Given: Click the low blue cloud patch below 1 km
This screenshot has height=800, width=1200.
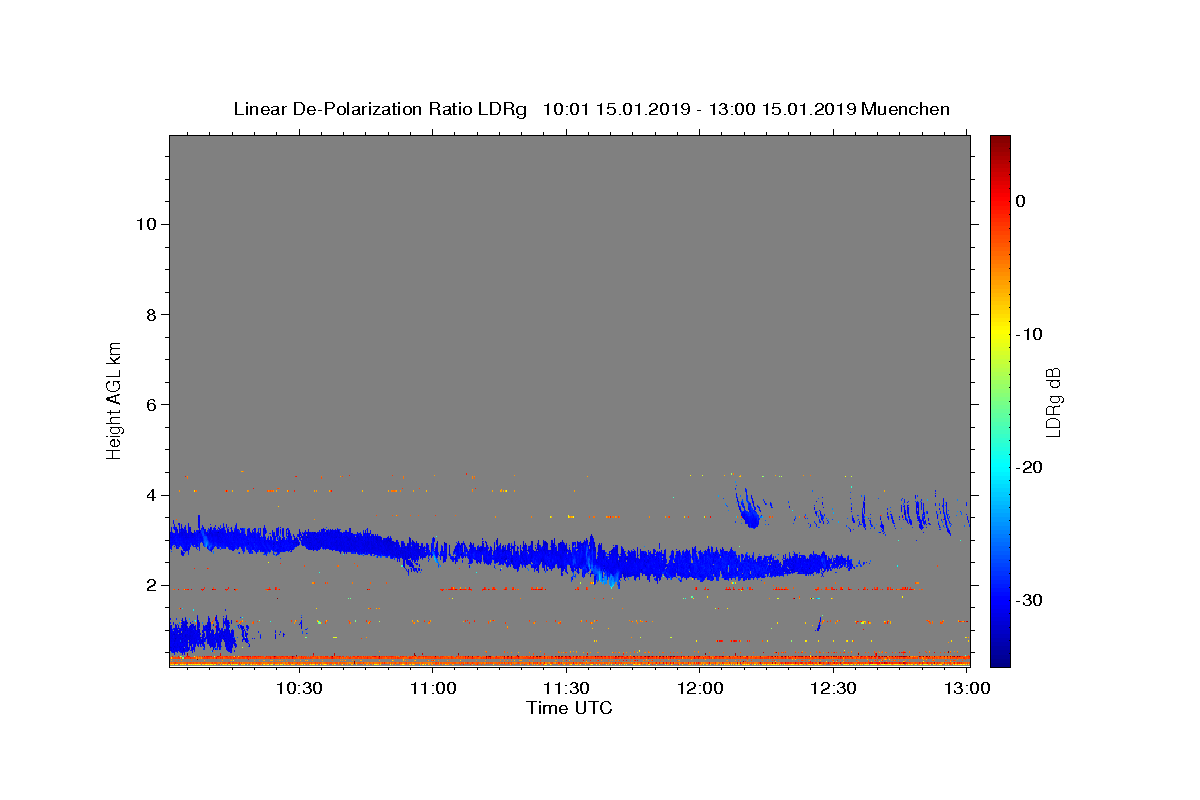Looking at the screenshot, I should [202, 634].
